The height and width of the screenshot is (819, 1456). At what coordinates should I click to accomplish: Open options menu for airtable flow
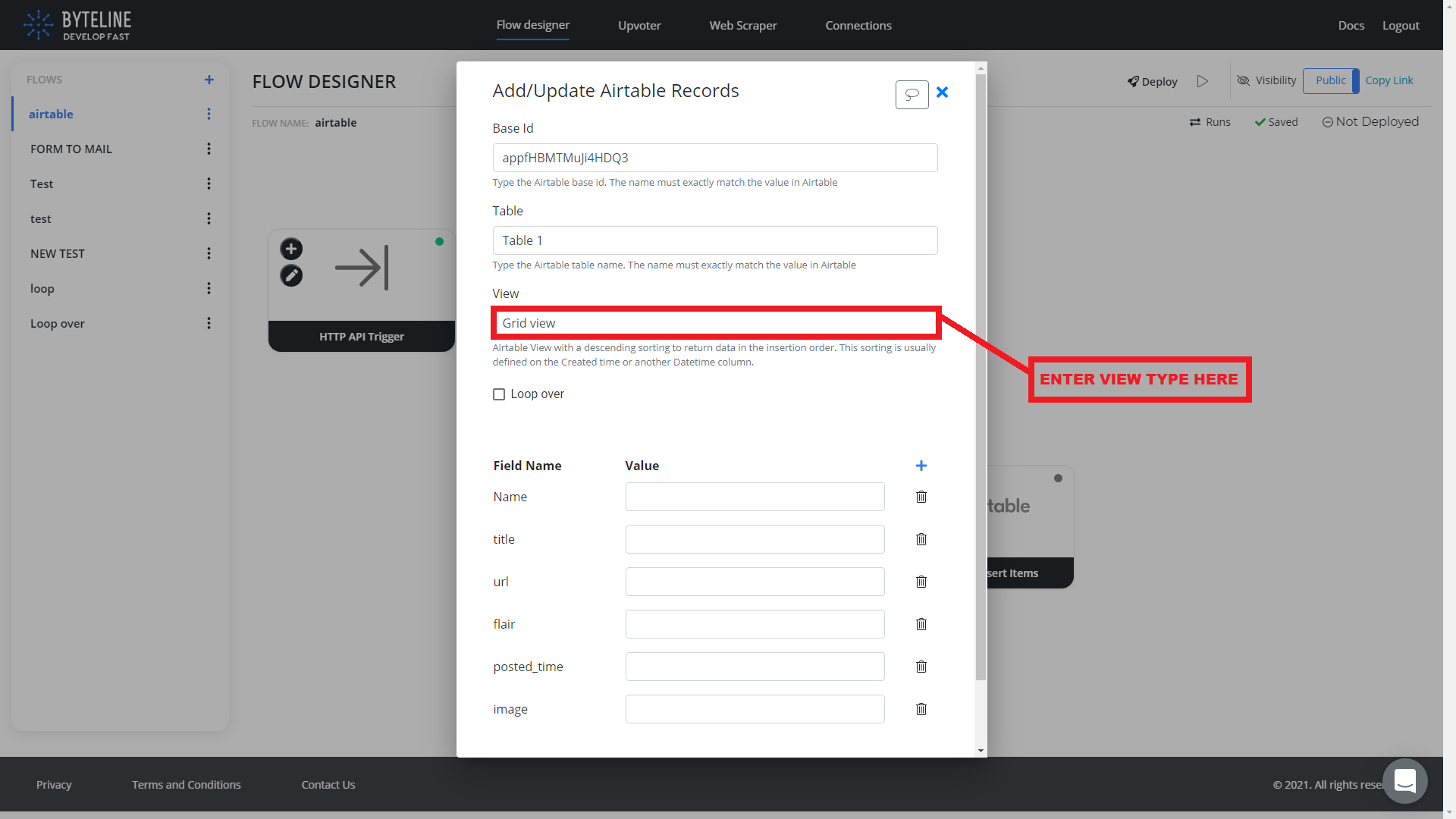209,114
